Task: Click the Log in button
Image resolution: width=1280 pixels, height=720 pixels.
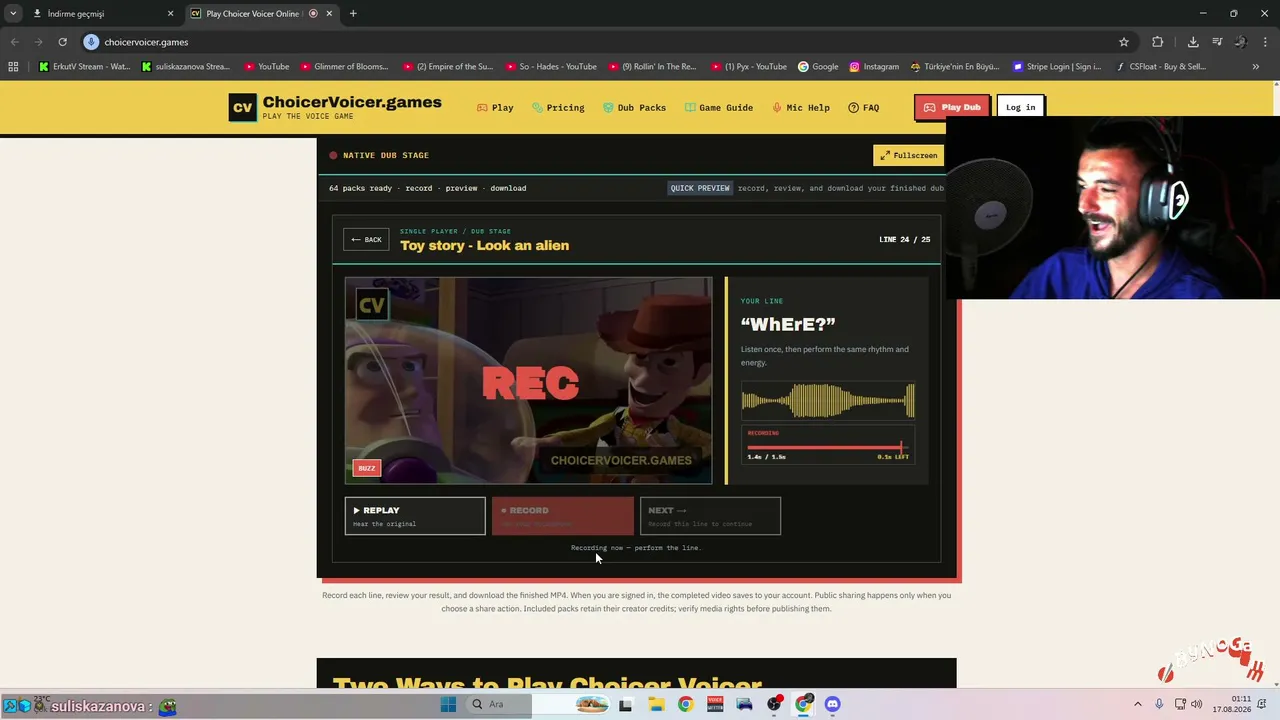Action: point(1020,107)
